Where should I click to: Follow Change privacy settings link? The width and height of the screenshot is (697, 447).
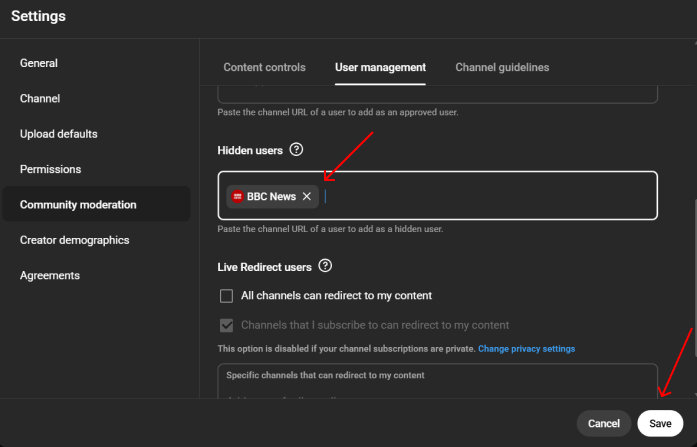[x=526, y=349]
